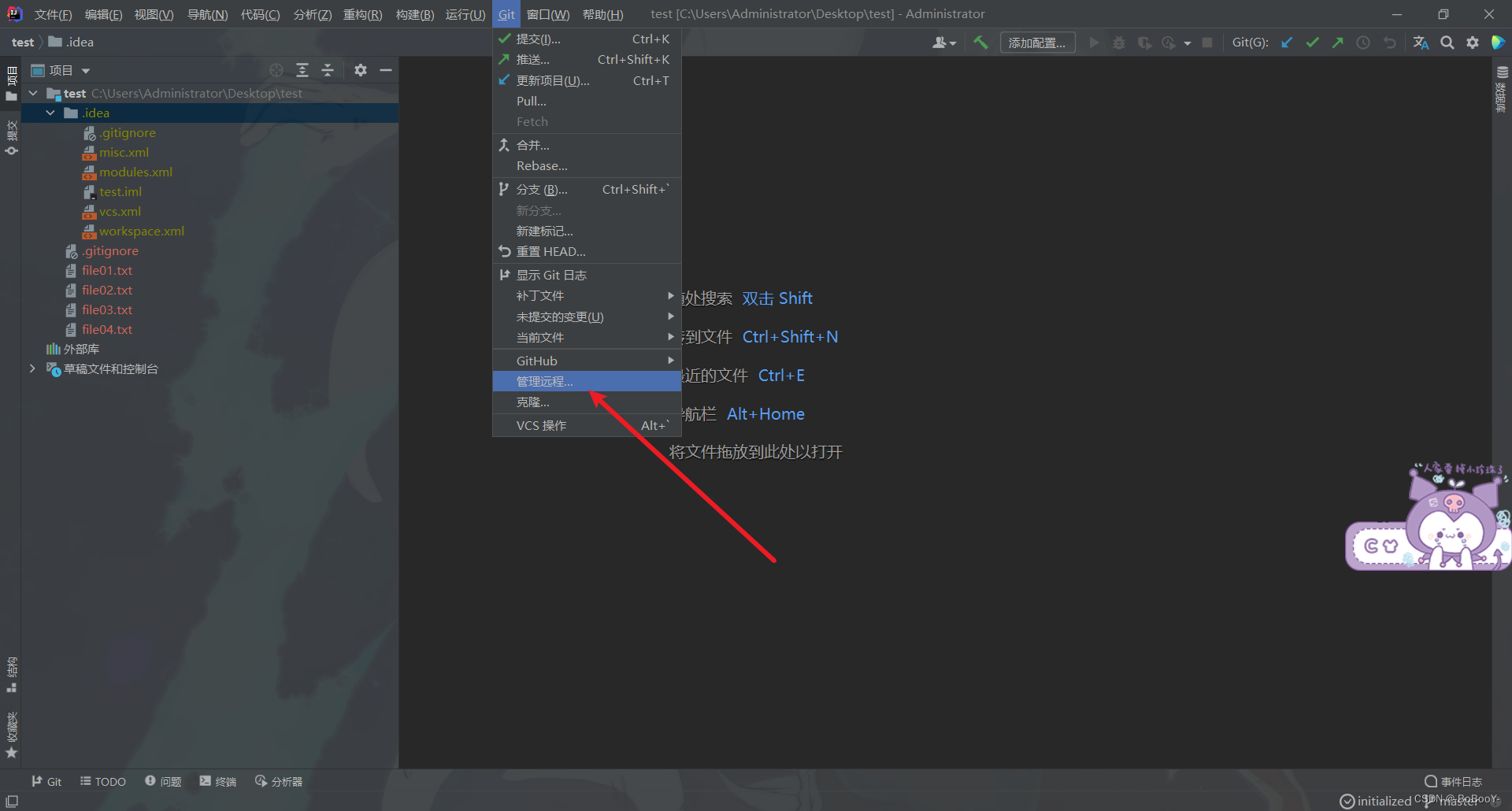Open the 收藏夹 favorites side tab
Screen dimensions: 1512x811
point(11,735)
